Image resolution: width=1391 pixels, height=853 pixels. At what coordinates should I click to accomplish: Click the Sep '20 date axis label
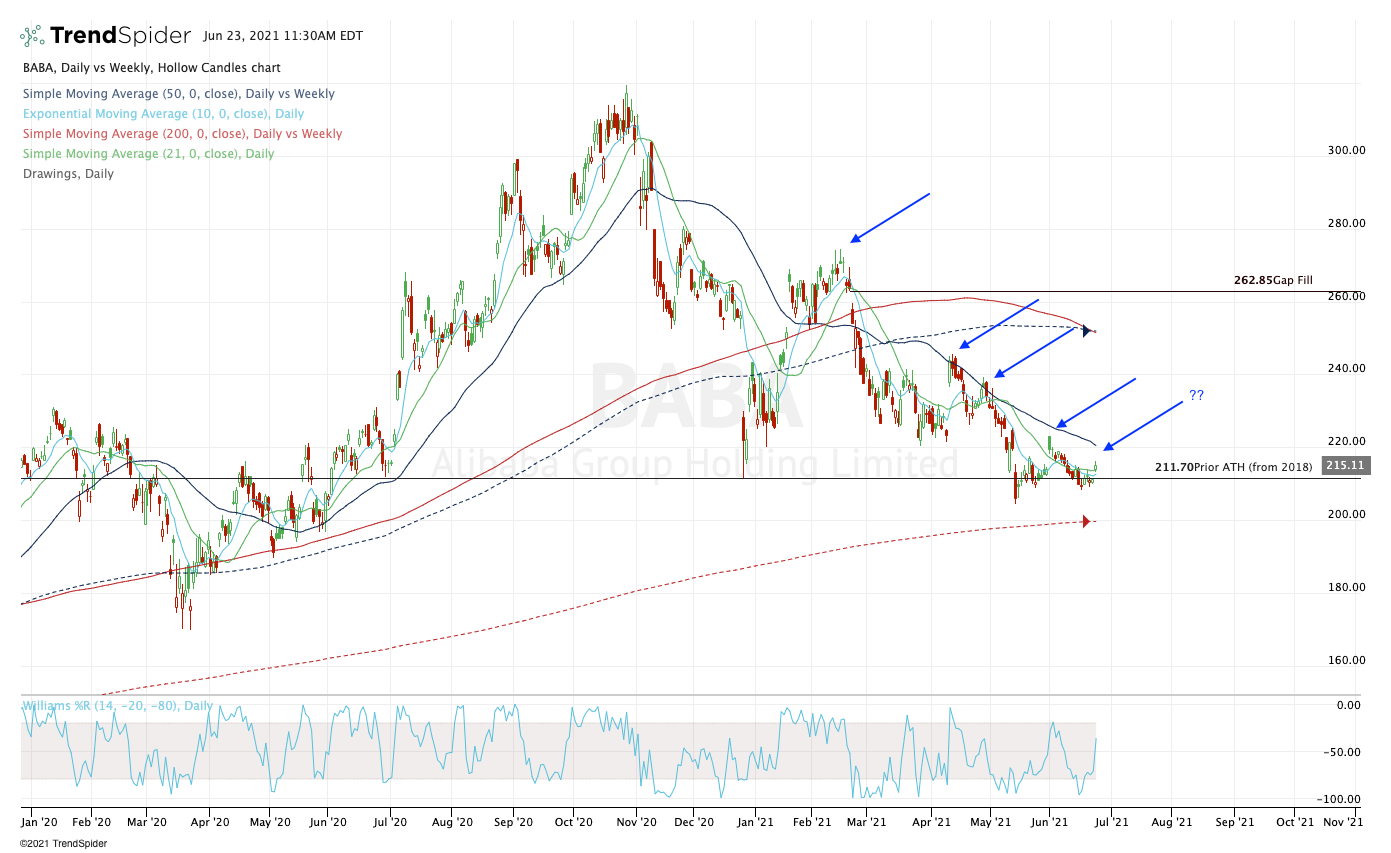click(x=513, y=823)
